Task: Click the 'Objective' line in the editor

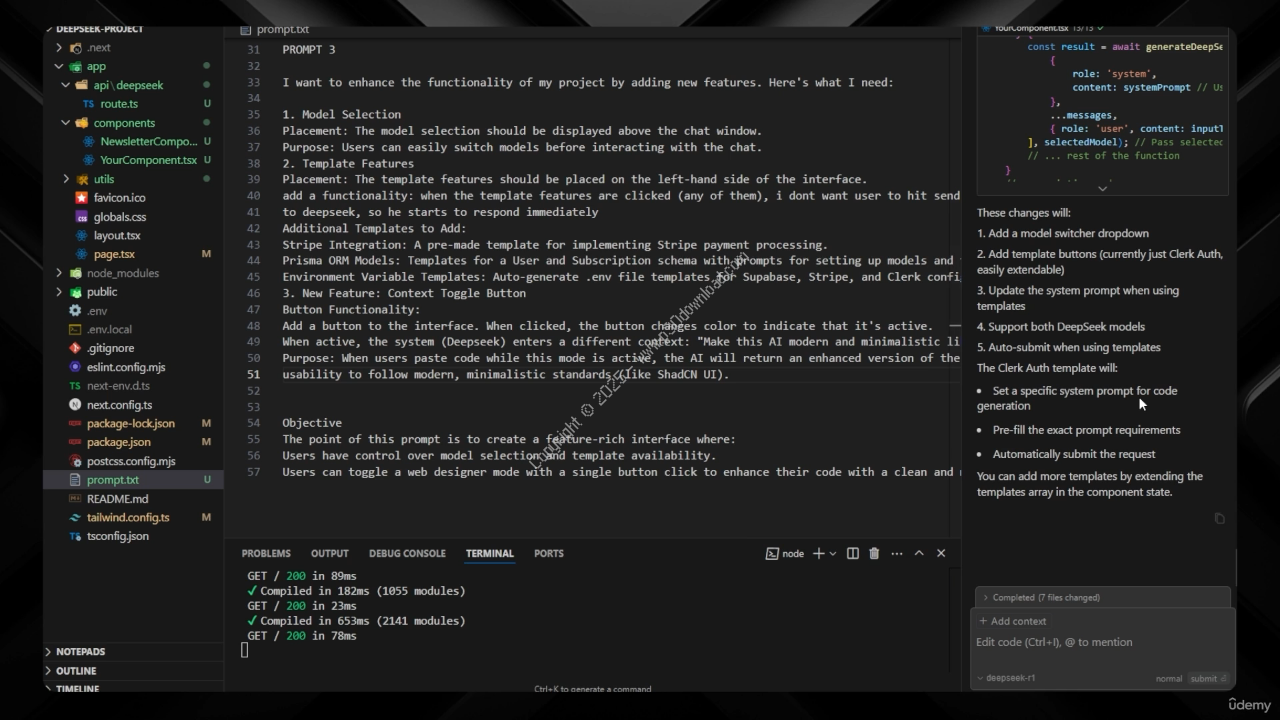Action: tap(312, 423)
